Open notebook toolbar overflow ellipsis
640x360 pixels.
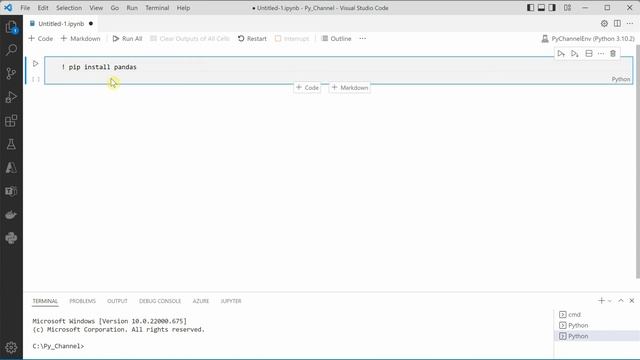(362, 38)
